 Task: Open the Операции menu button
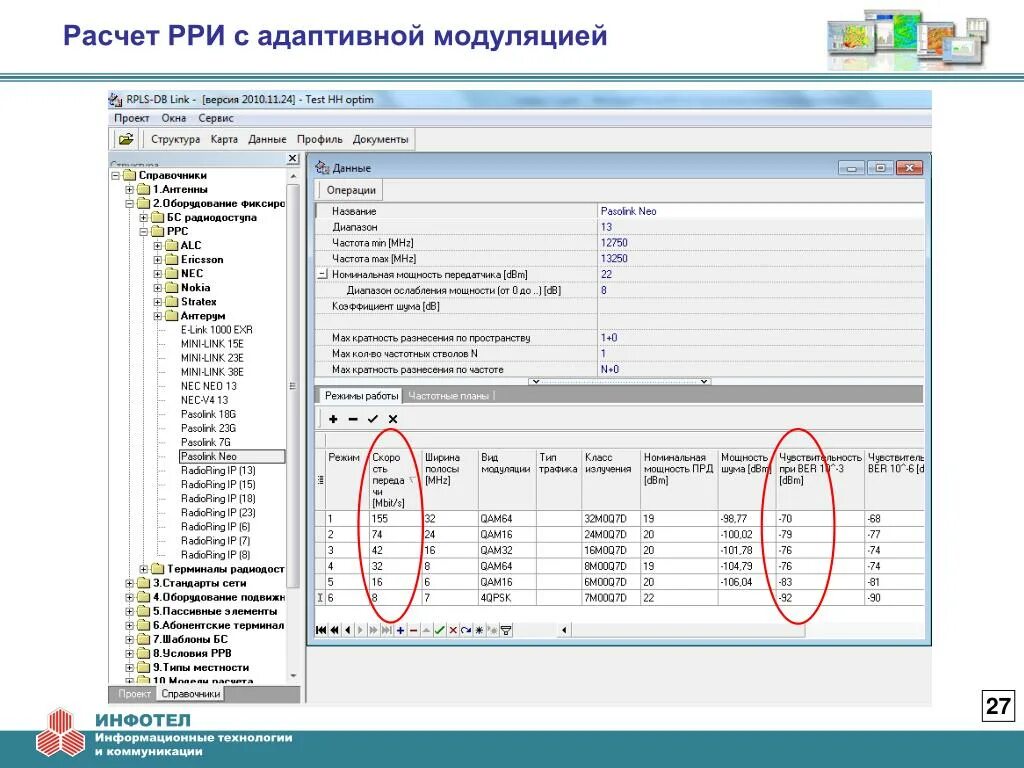(x=351, y=190)
